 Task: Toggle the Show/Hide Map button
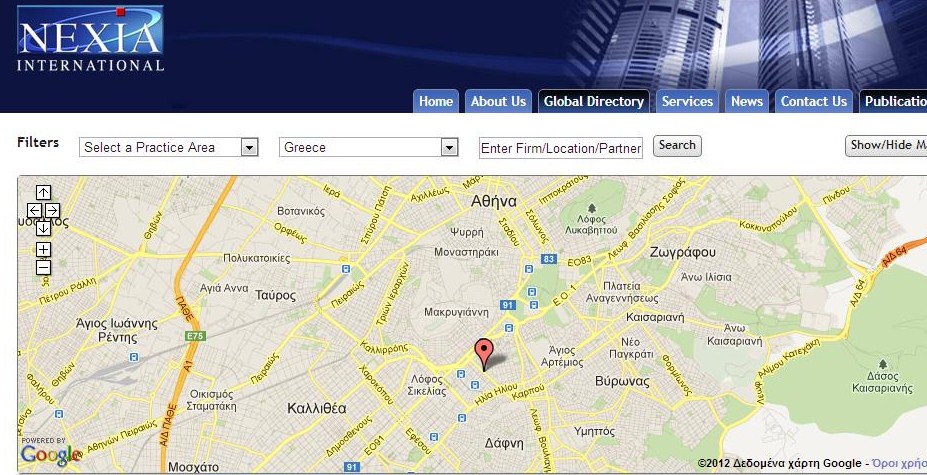pyautogui.click(x=886, y=146)
